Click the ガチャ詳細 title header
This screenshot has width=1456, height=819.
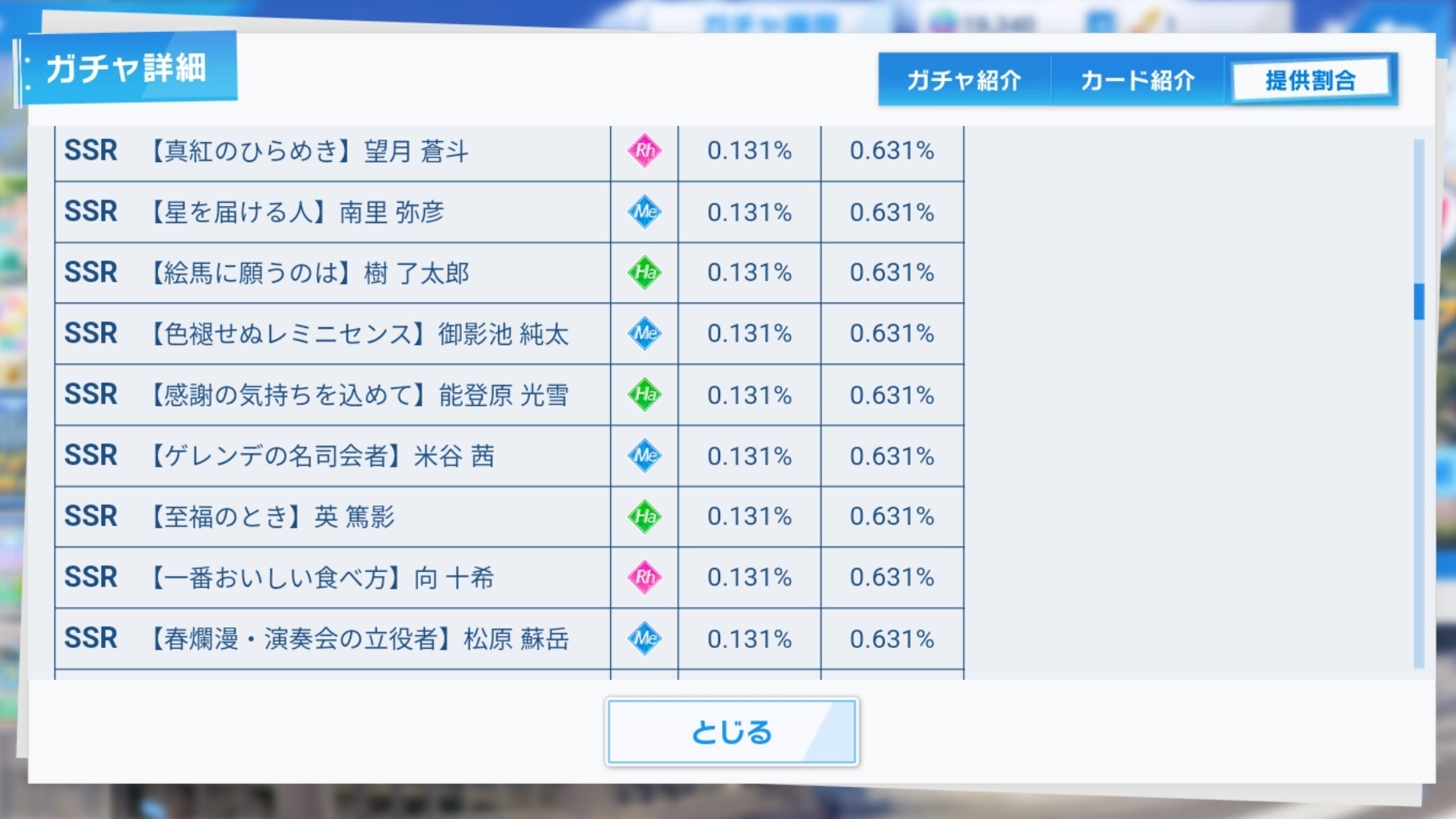(127, 68)
